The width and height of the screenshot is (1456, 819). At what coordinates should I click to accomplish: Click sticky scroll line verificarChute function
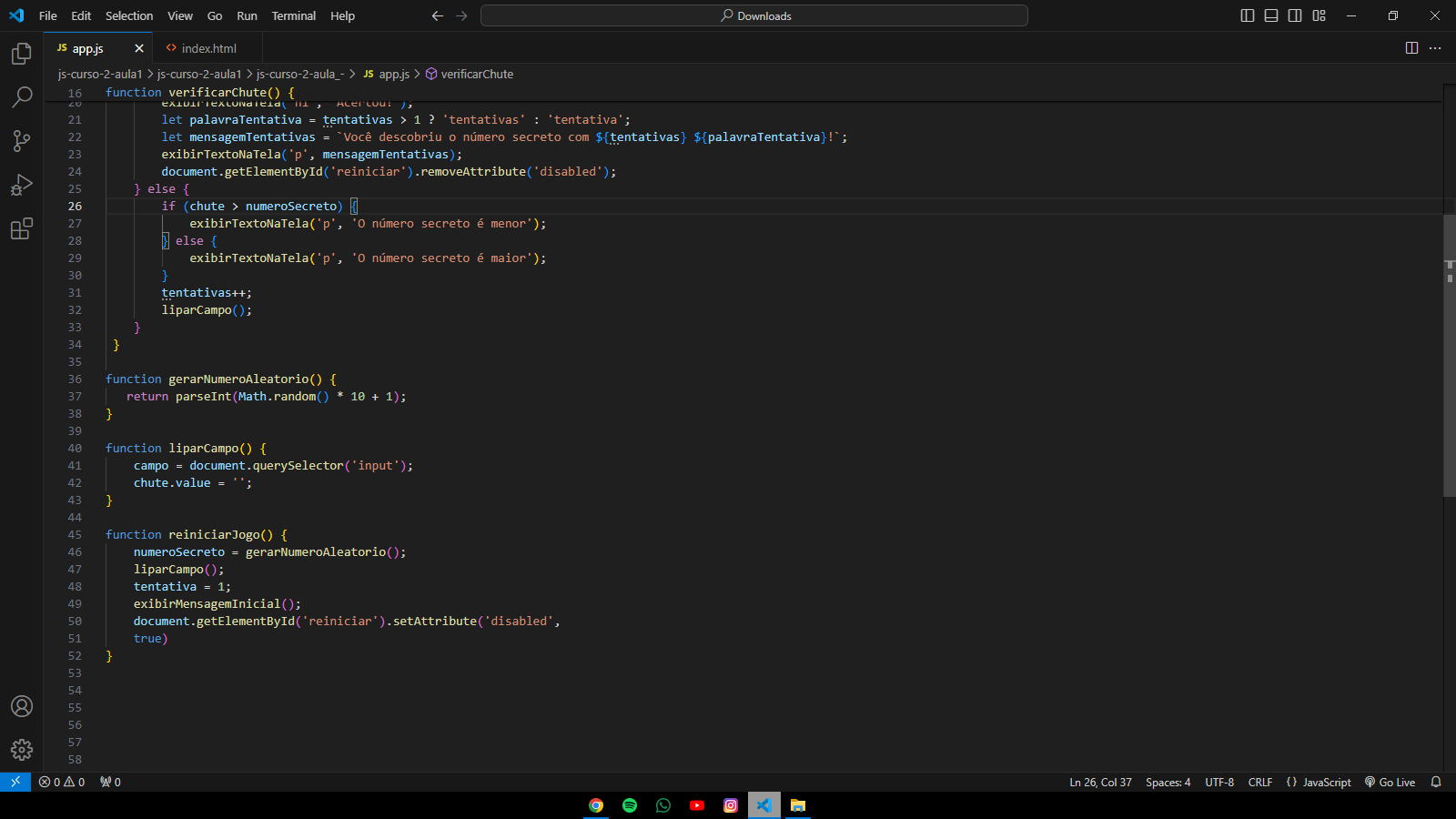[199, 92]
